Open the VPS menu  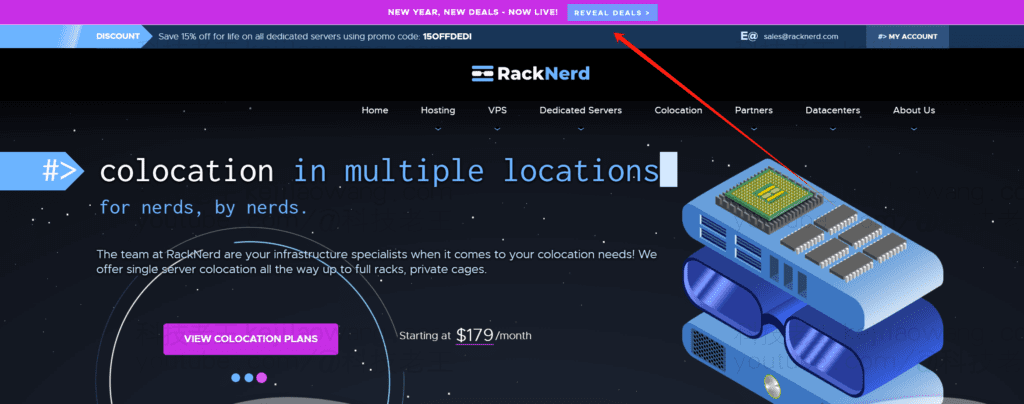coord(497,110)
